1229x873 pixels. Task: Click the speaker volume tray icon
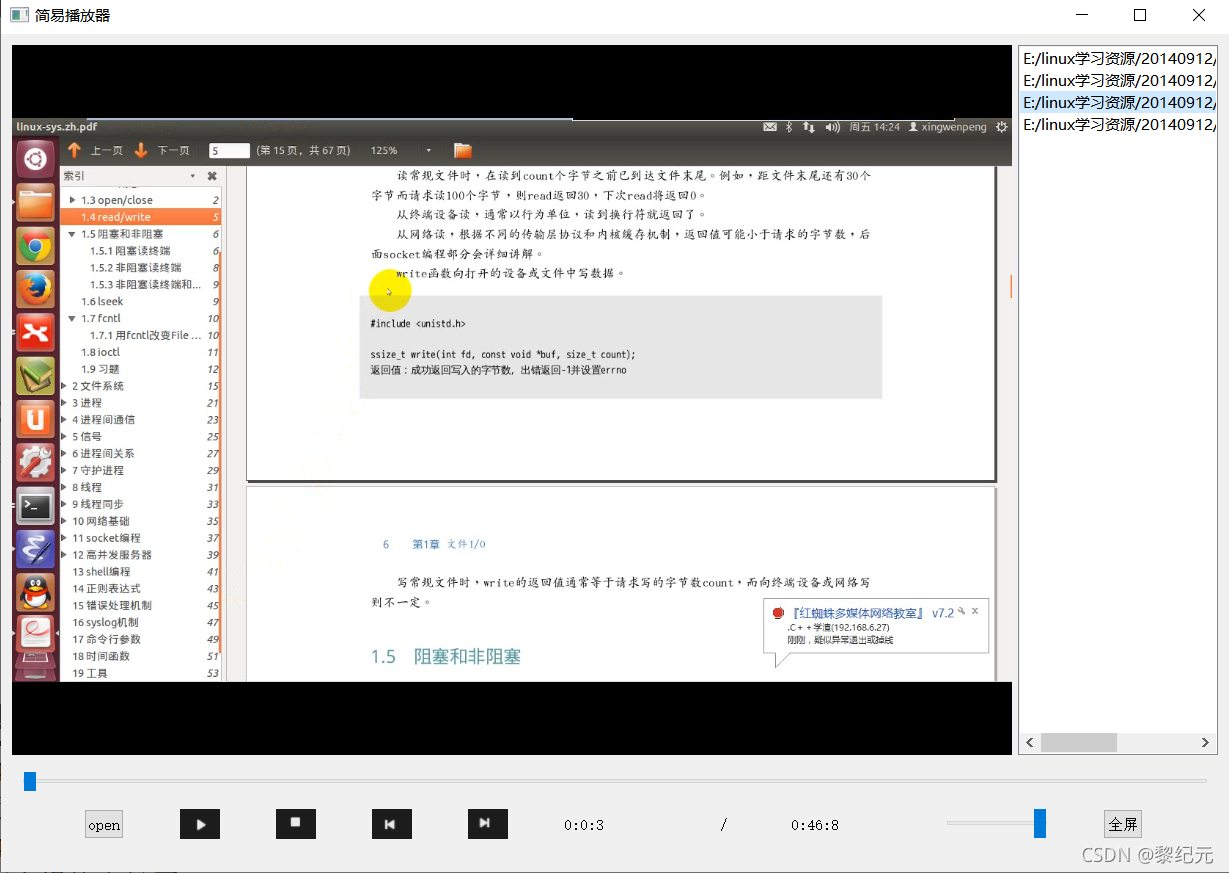(x=832, y=127)
